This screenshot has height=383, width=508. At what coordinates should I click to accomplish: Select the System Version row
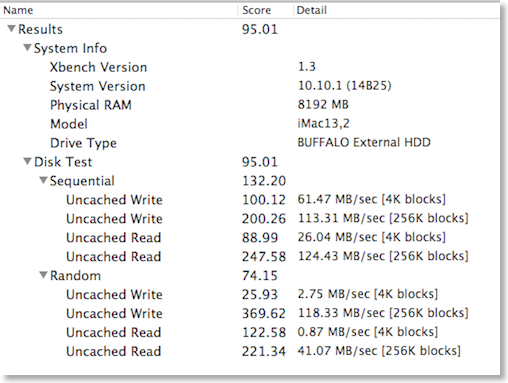250,86
